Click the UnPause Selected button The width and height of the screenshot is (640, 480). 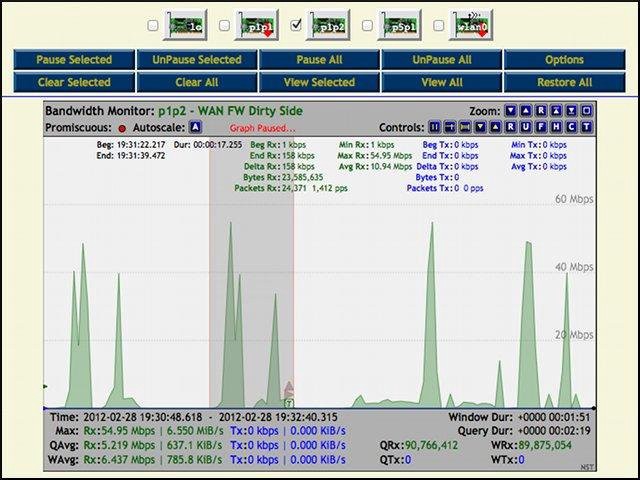(x=197, y=60)
